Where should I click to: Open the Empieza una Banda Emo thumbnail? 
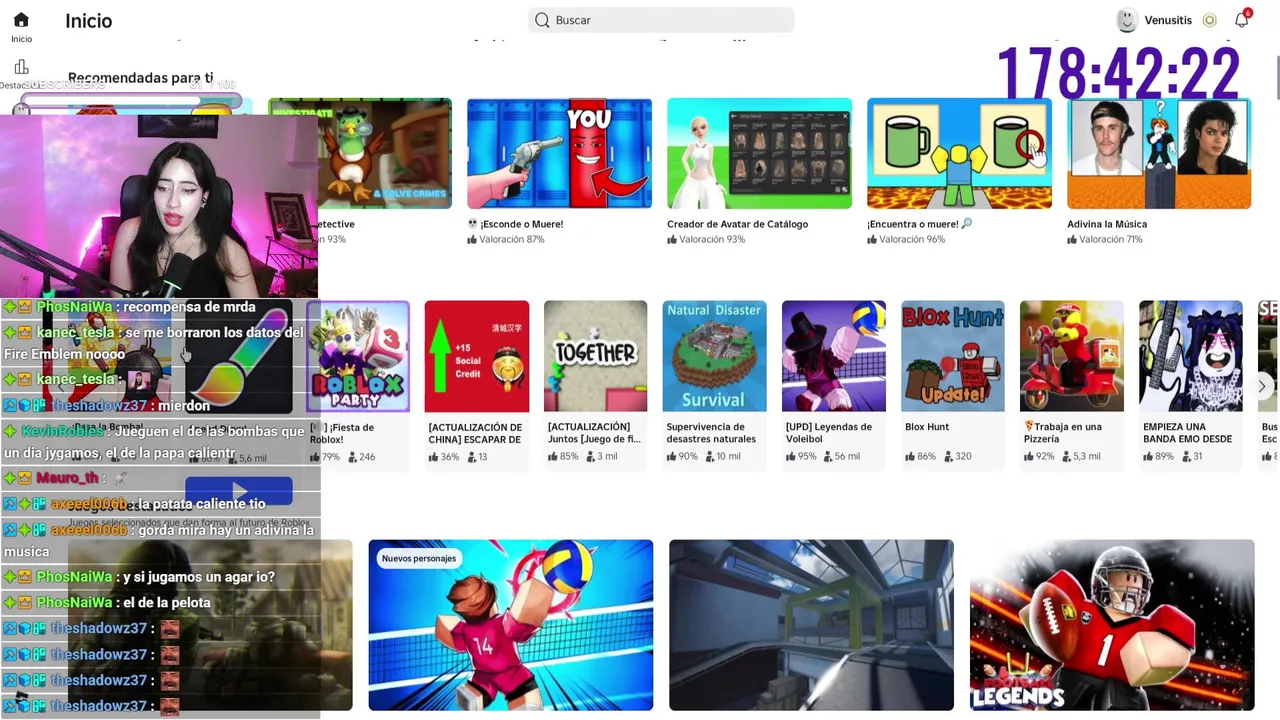click(x=1190, y=356)
